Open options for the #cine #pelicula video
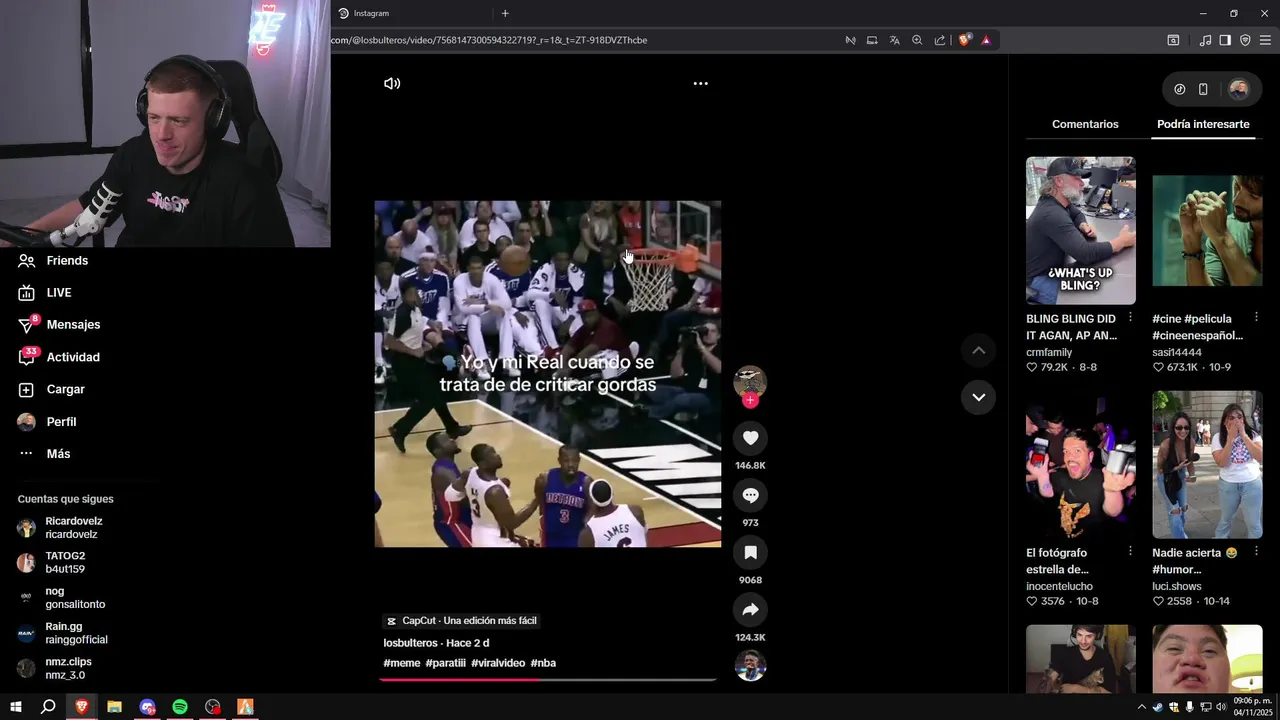Viewport: 1280px width, 720px height. (x=1257, y=317)
